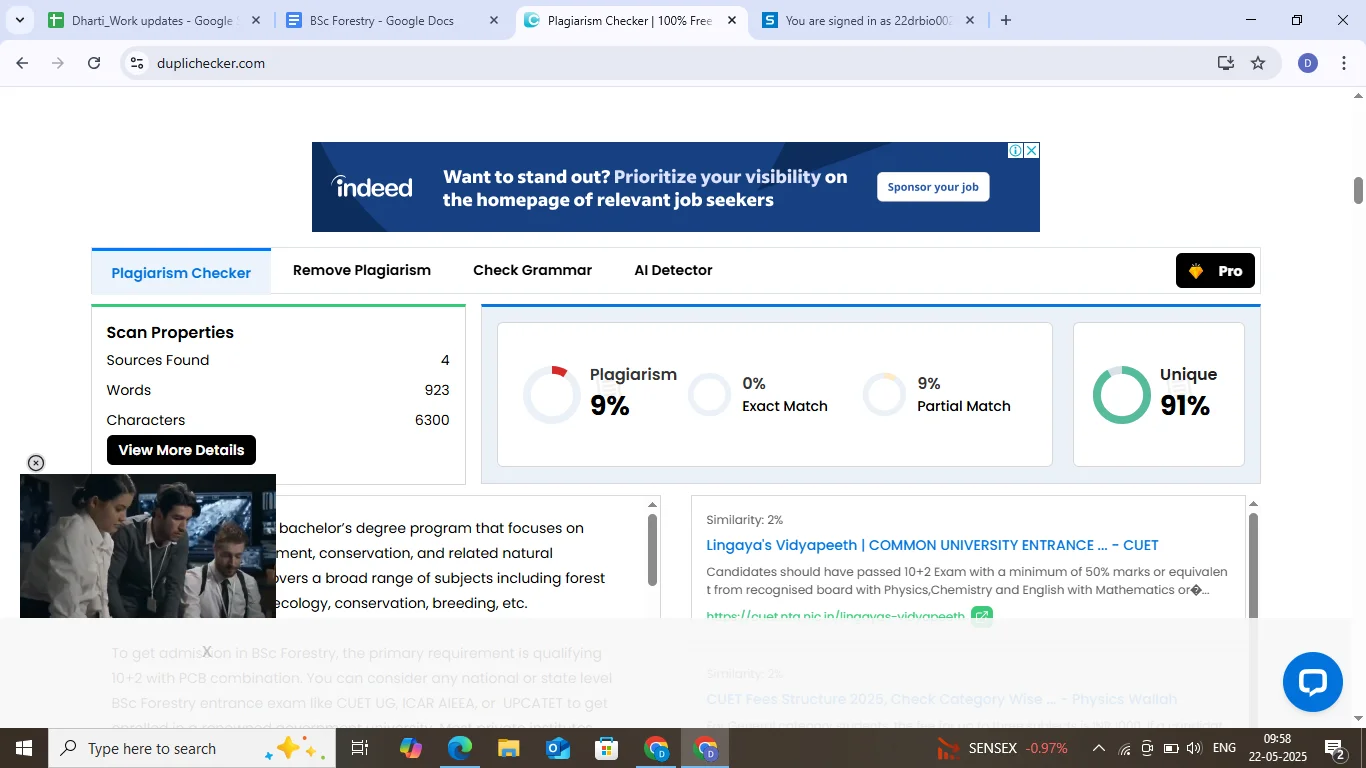Click the Plagiarism 9% donut chart

tap(552, 395)
